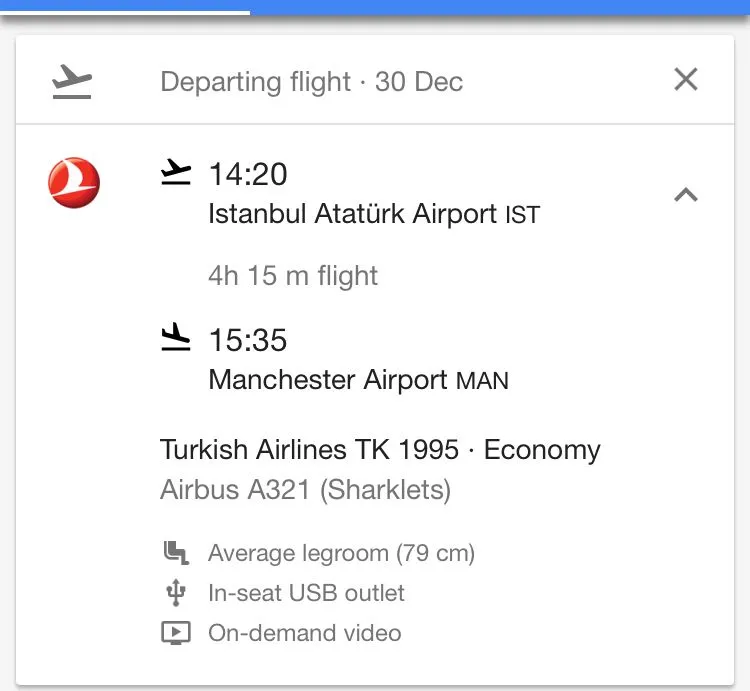Click the In-seat USB outlet label
The height and width of the screenshot is (691, 750).
point(306,593)
